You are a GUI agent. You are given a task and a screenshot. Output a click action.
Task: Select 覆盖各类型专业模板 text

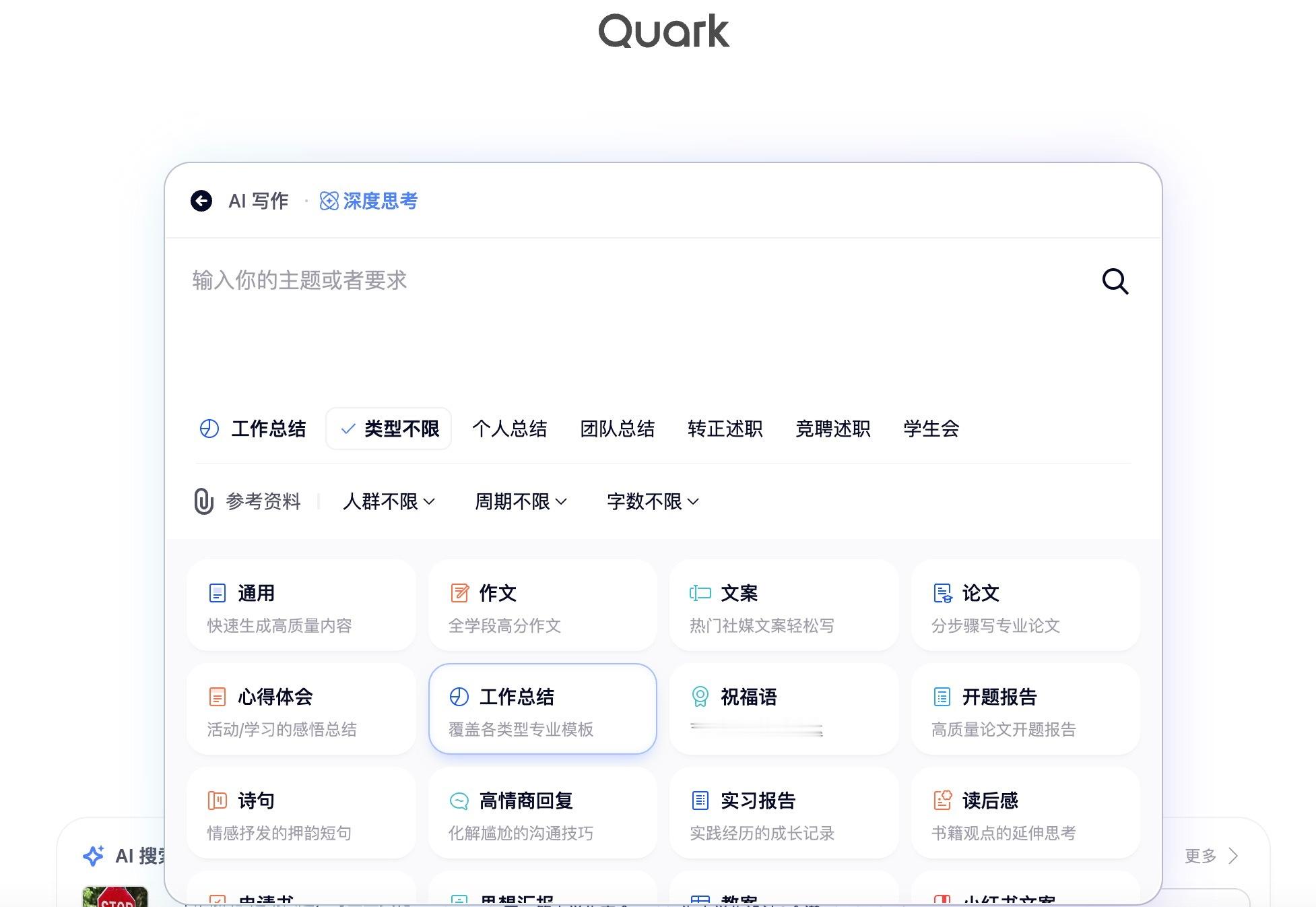tap(521, 730)
